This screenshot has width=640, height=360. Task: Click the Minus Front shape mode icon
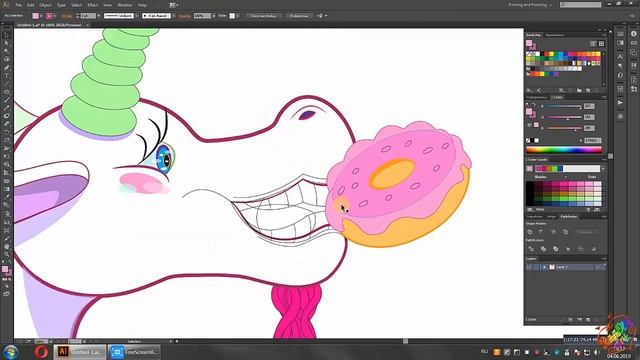pyautogui.click(x=541, y=232)
